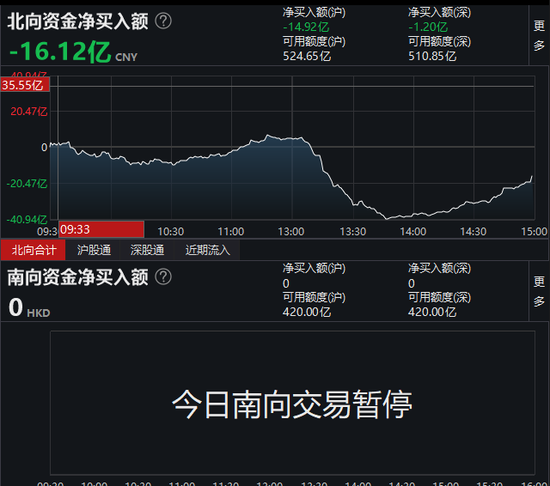
Task: Click northbound 净买入额(沪) value -14.92亿
Action: point(306,27)
